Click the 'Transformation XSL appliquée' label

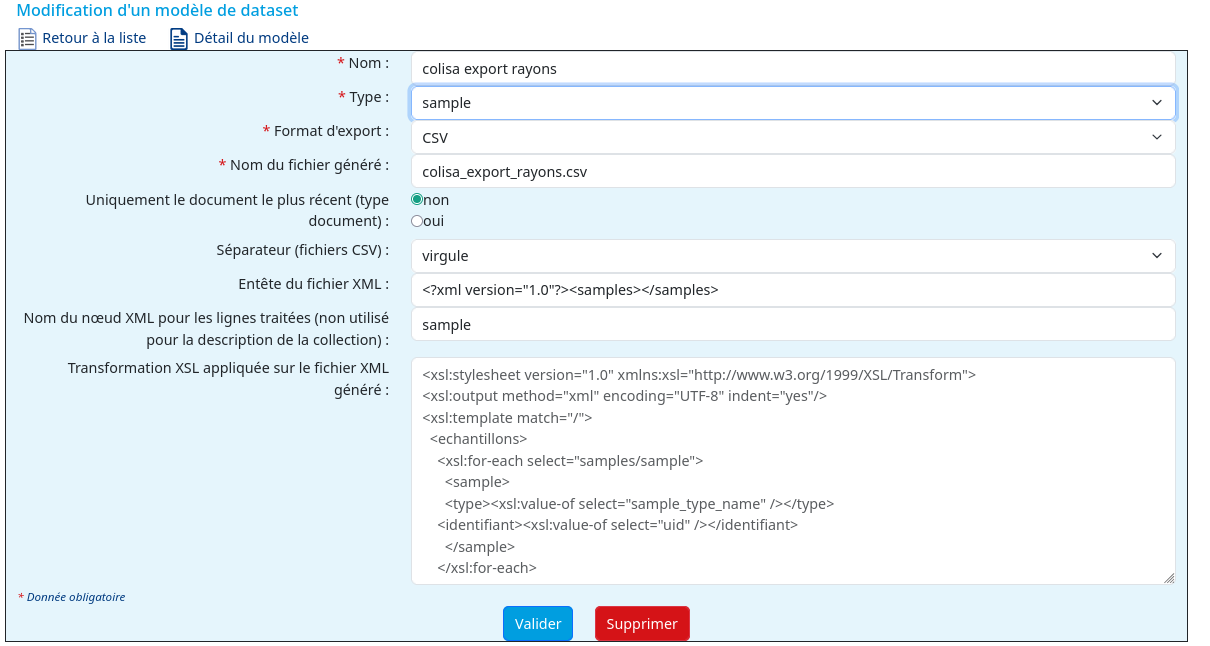point(229,379)
